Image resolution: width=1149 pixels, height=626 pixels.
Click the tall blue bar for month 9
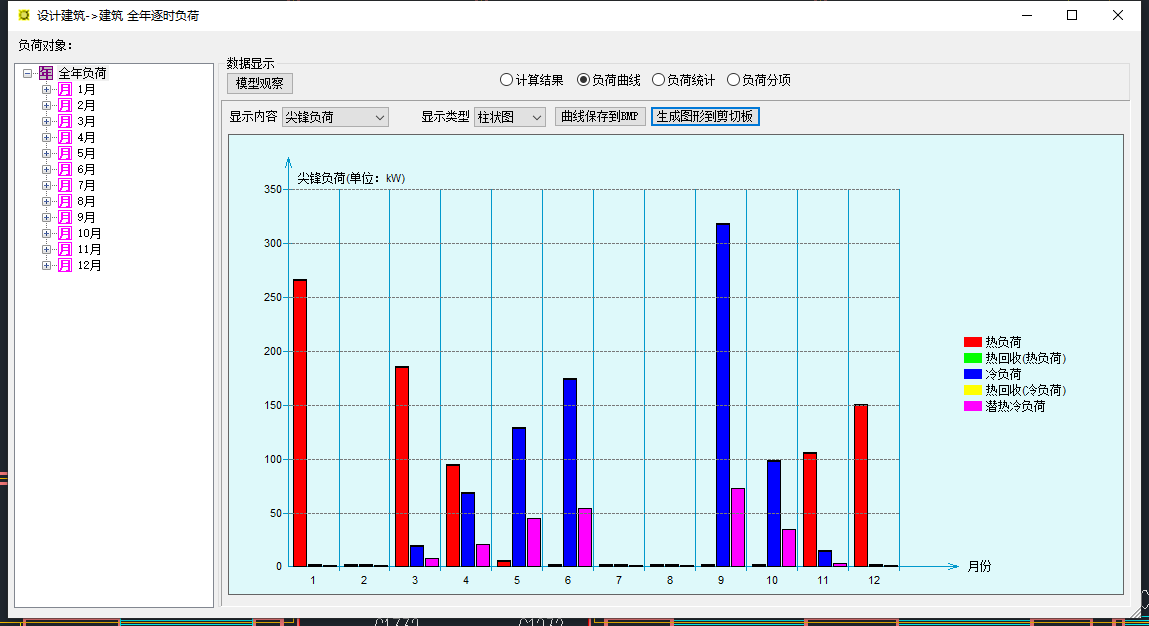pyautogui.click(x=723, y=394)
